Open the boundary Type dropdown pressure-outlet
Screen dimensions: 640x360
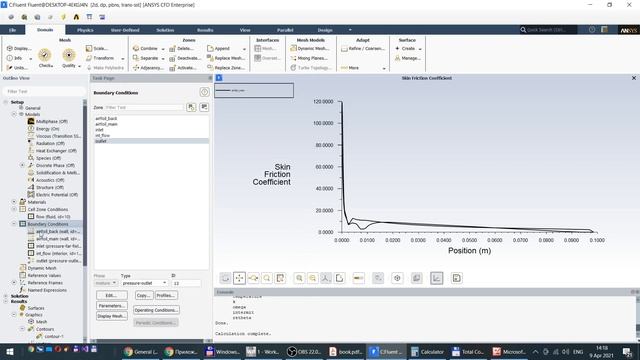[x=144, y=283]
